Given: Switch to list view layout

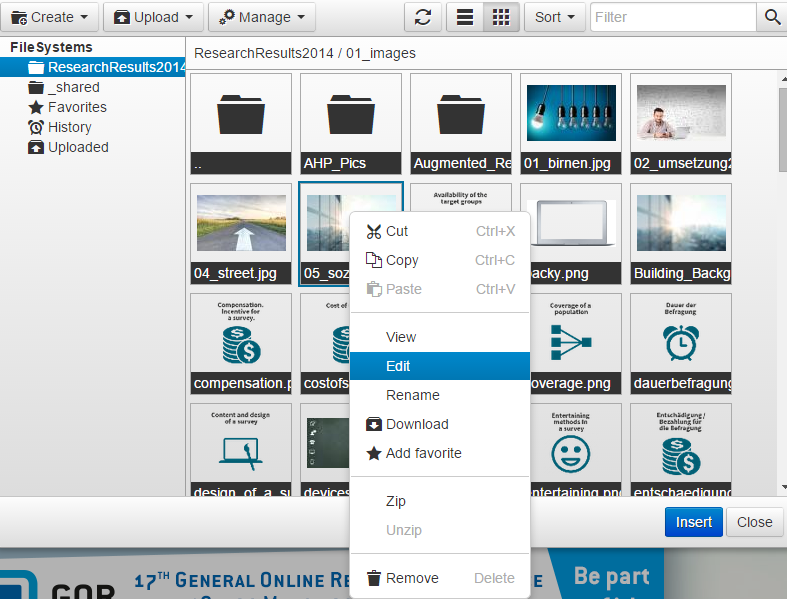Looking at the screenshot, I should 465,17.
